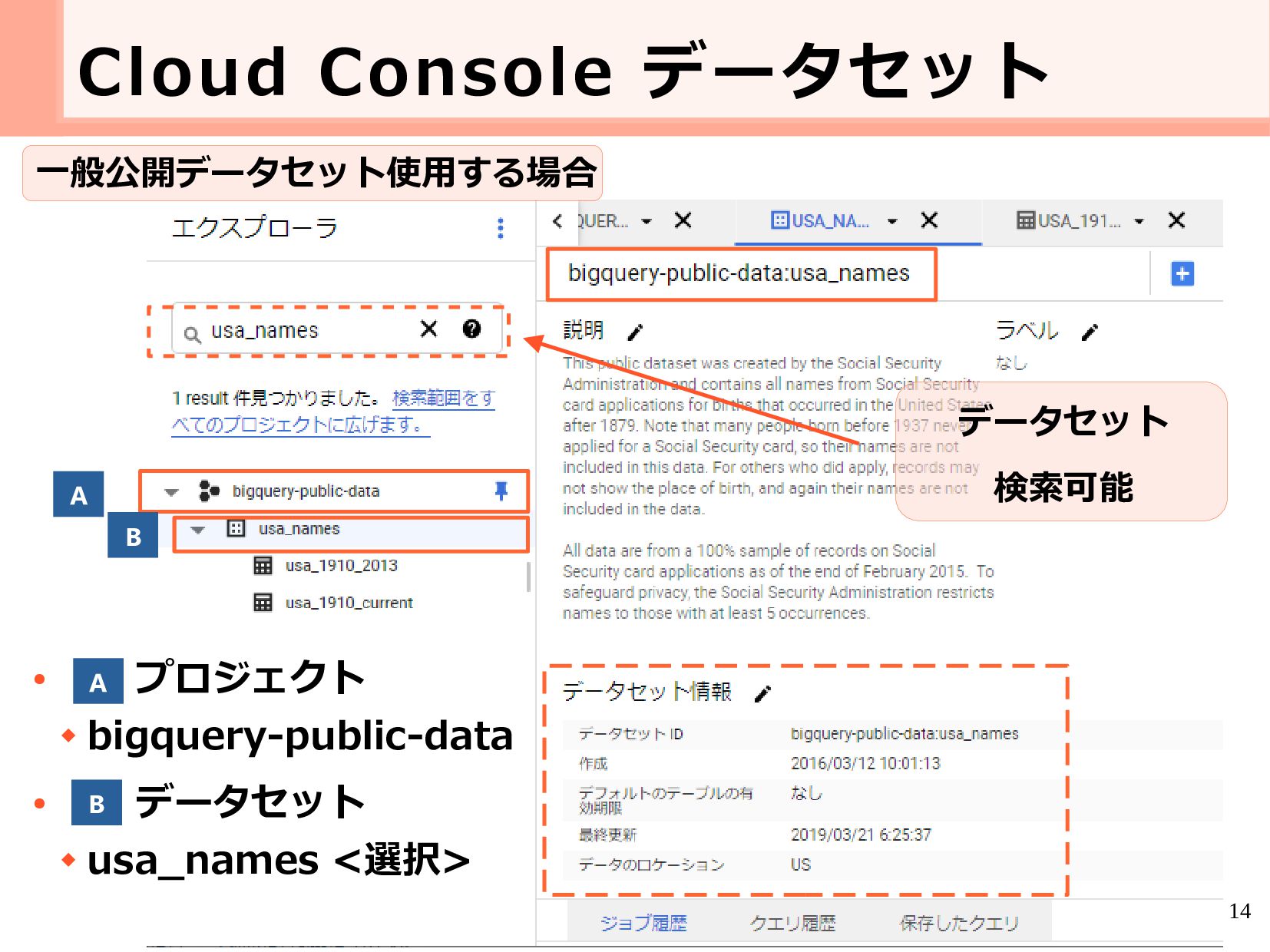The width and height of the screenshot is (1270, 952).
Task: Open the クエリ履歴 tab
Action: coord(792,923)
